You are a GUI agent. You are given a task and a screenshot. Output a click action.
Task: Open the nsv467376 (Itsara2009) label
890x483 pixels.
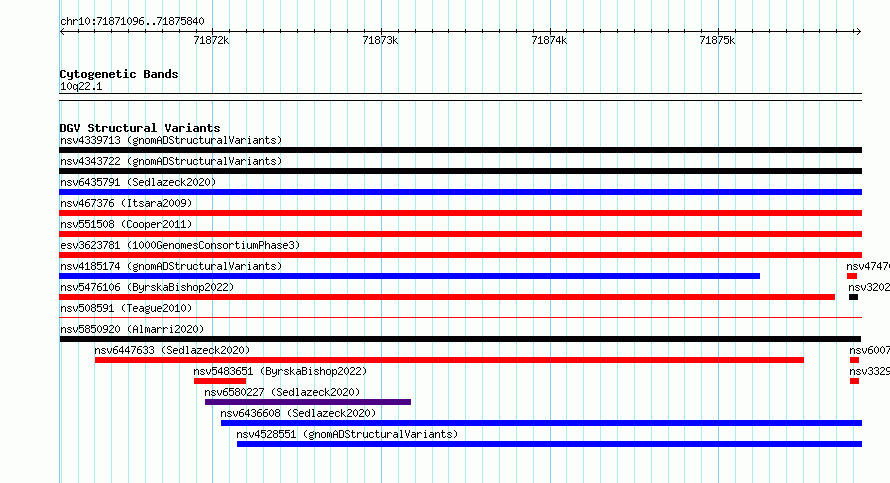126,203
